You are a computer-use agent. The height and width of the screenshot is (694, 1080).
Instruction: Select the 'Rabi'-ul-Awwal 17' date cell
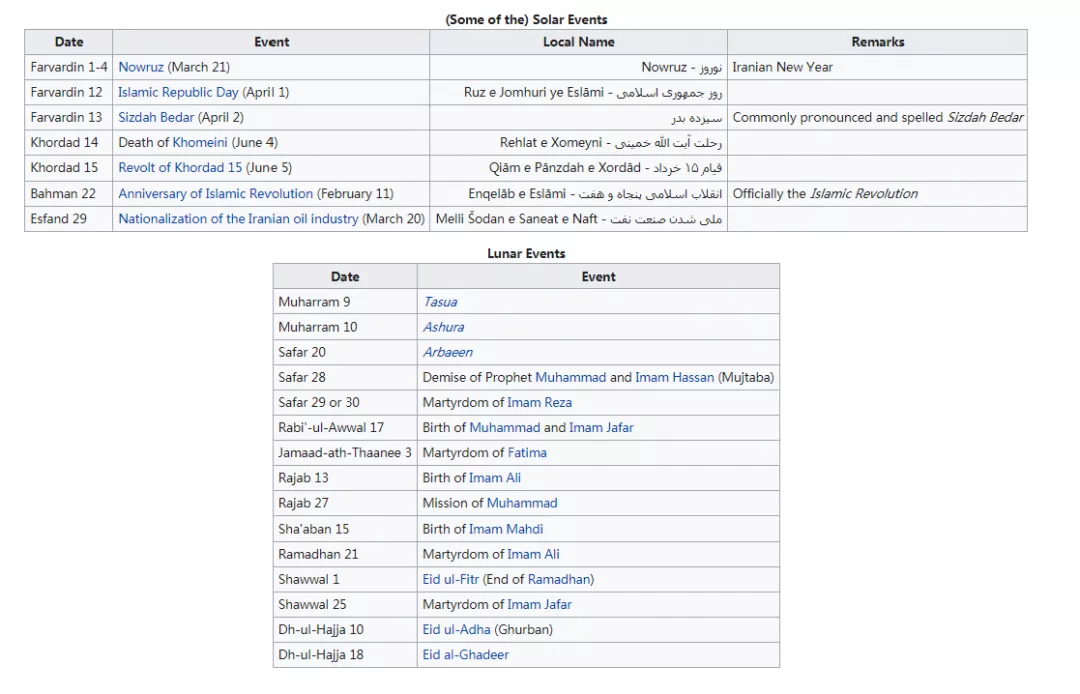pos(345,428)
